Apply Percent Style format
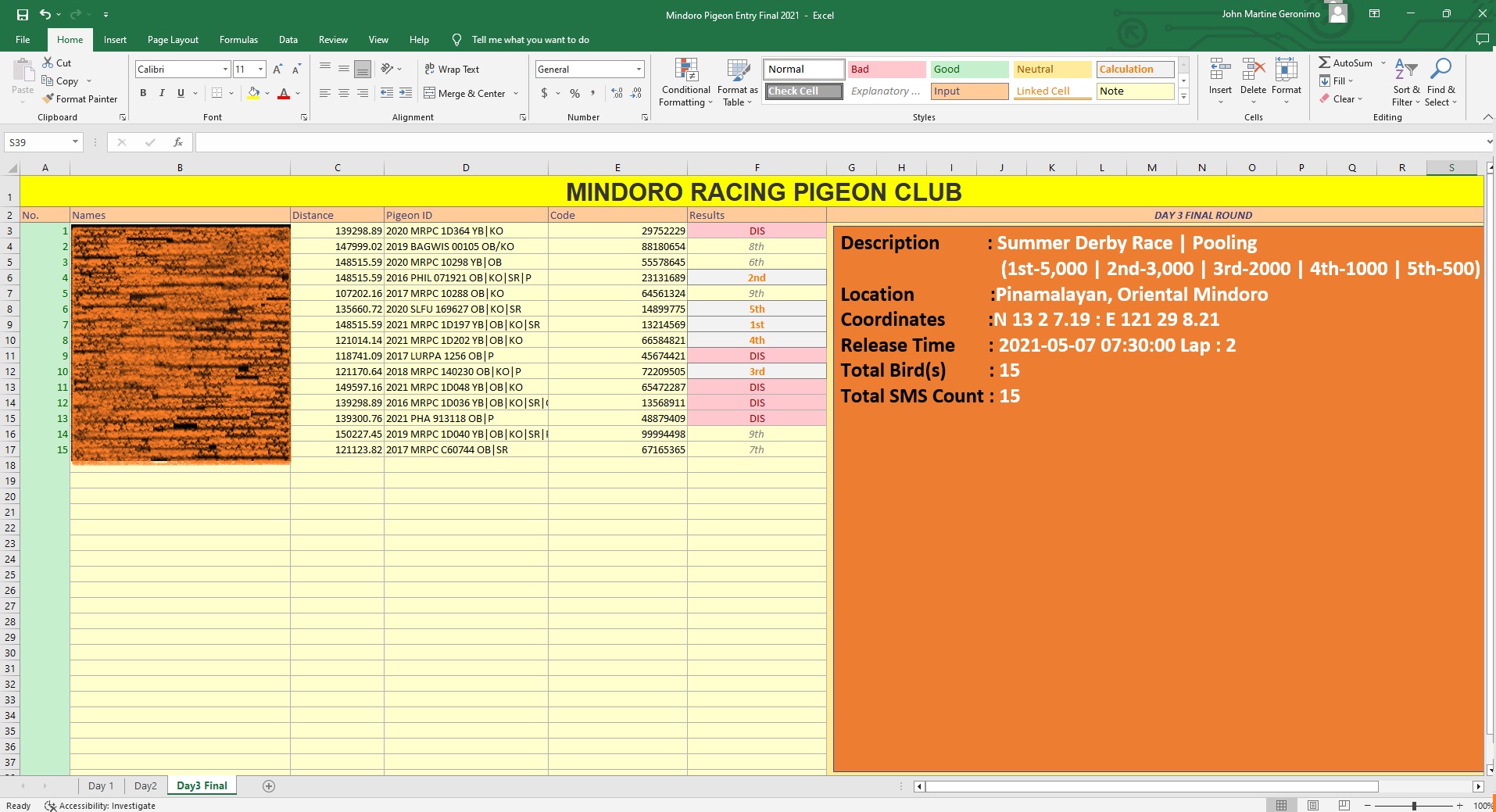The width and height of the screenshot is (1496, 812). point(575,93)
